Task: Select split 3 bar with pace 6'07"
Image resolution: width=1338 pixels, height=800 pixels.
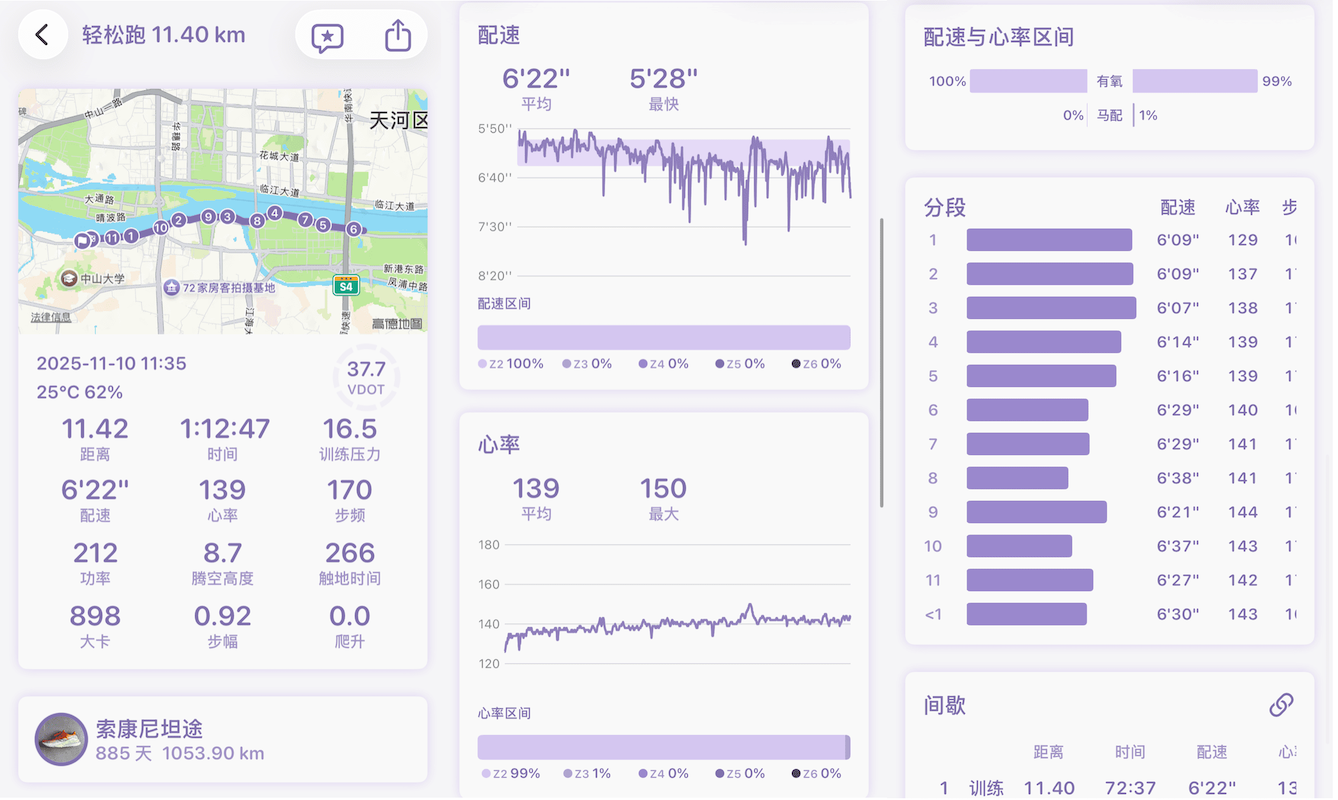Action: (1051, 308)
